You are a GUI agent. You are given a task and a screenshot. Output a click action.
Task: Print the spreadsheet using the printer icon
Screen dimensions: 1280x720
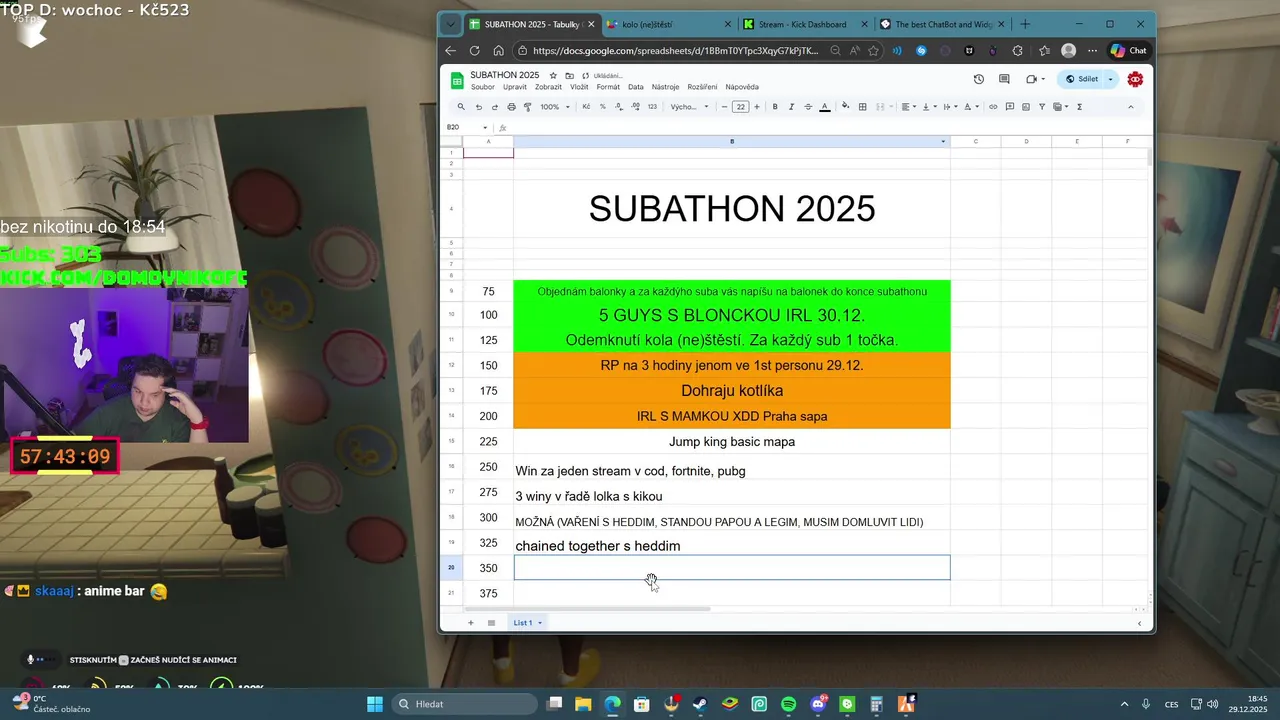coord(511,107)
